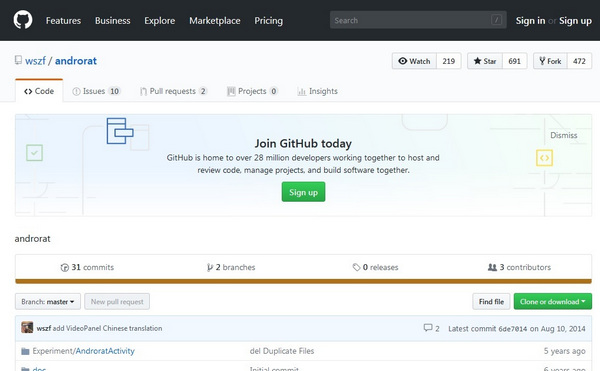View the 0 releases page
Image resolution: width=600 pixels, height=371 pixels.
click(x=375, y=267)
